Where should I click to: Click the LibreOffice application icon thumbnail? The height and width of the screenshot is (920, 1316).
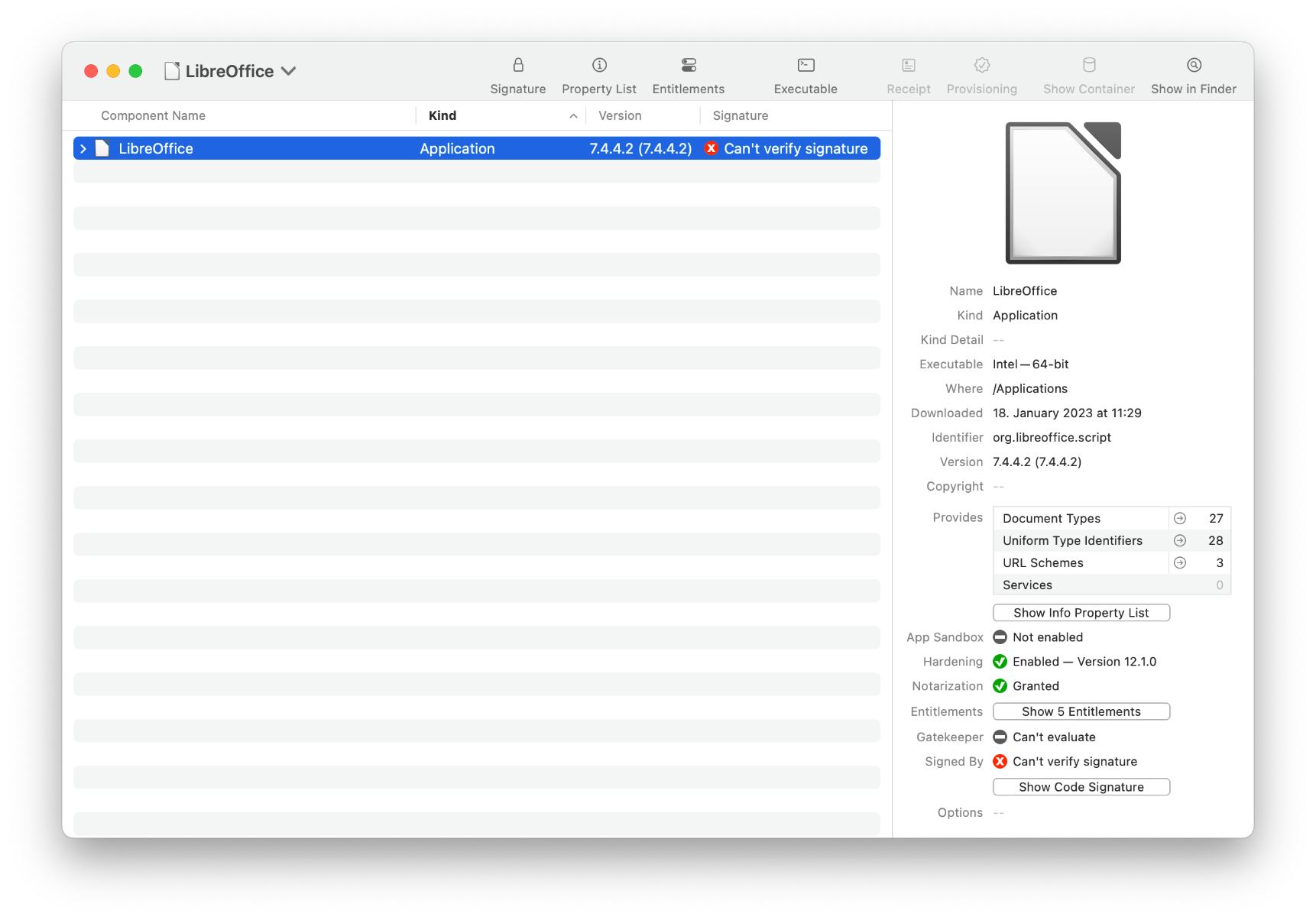(1063, 193)
